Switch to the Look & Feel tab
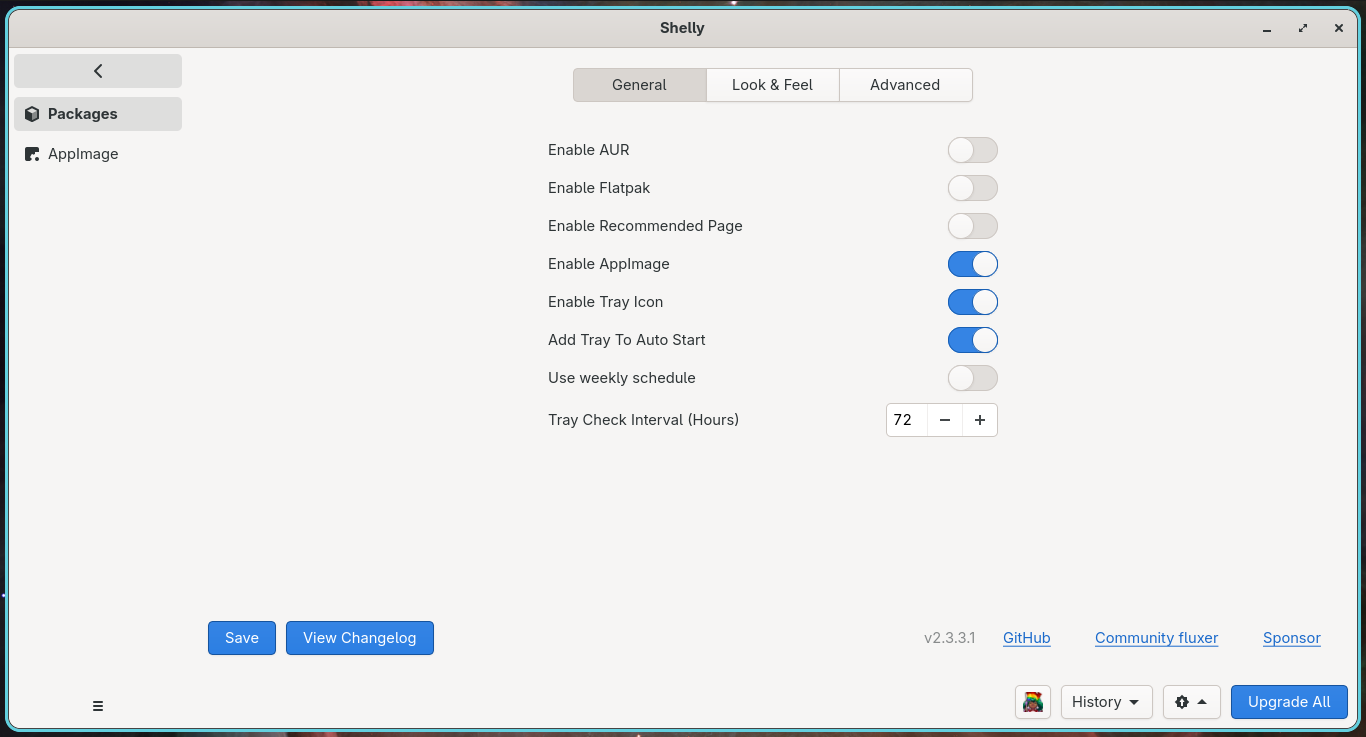This screenshot has height=737, width=1366. point(772,85)
